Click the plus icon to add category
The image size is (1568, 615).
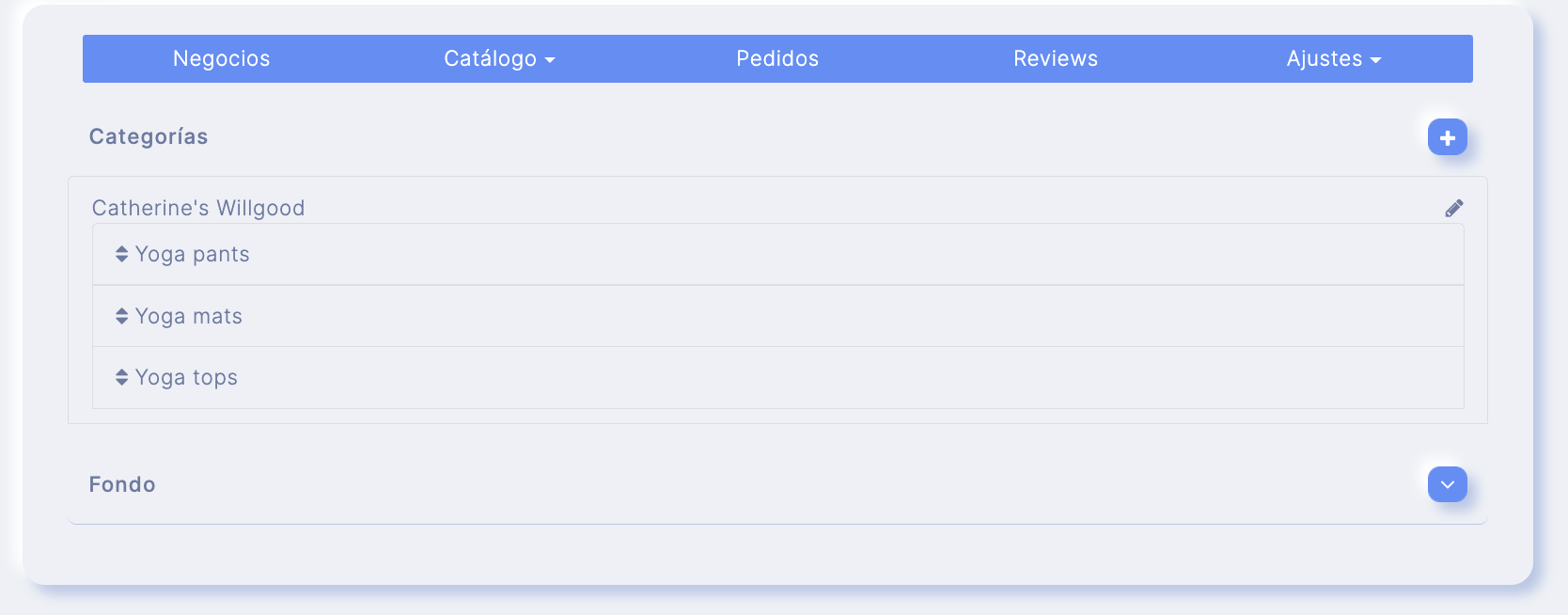pyautogui.click(x=1447, y=137)
